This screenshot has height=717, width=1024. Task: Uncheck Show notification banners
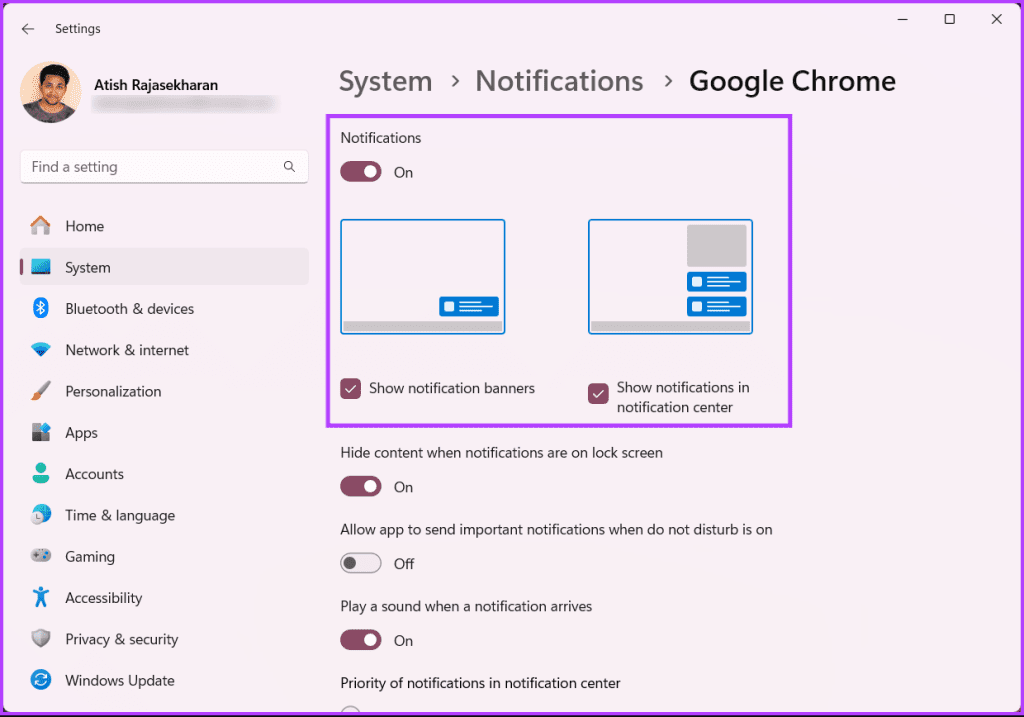pyautogui.click(x=350, y=388)
